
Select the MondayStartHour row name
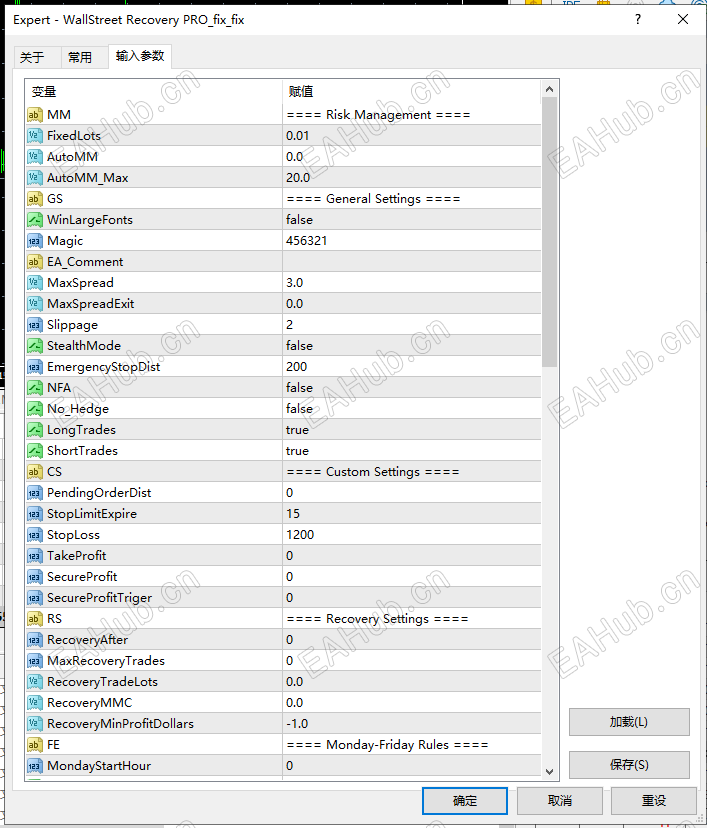coord(99,766)
